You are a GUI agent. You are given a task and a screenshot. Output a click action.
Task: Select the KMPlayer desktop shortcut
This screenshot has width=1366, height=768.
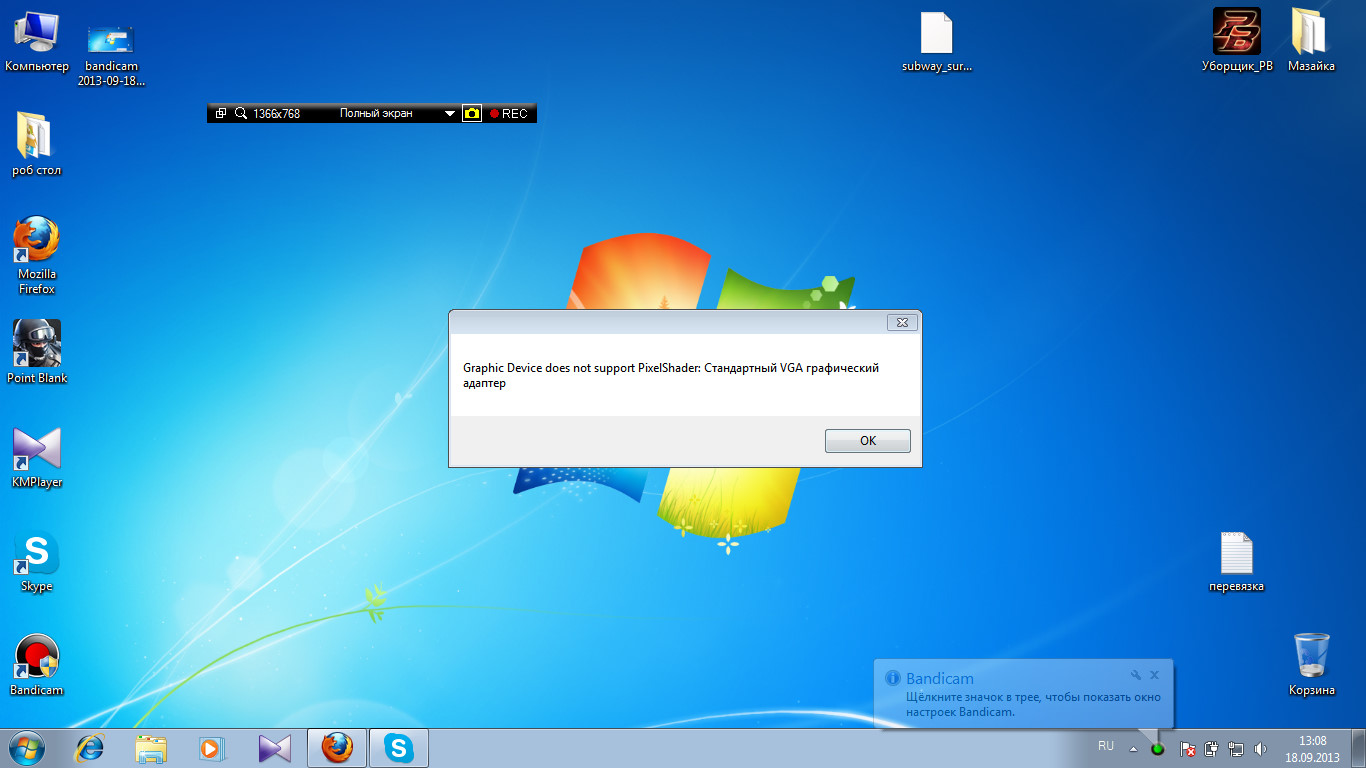pos(37,457)
